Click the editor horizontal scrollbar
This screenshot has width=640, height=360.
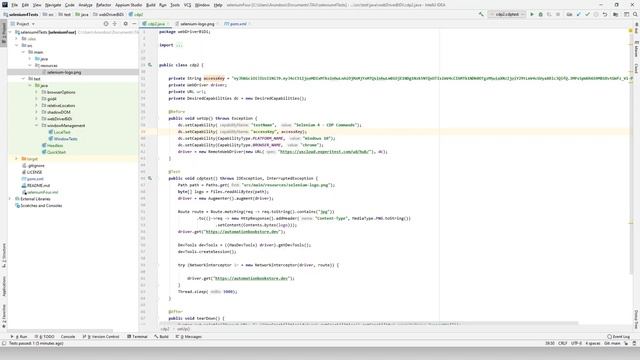pos(369,323)
